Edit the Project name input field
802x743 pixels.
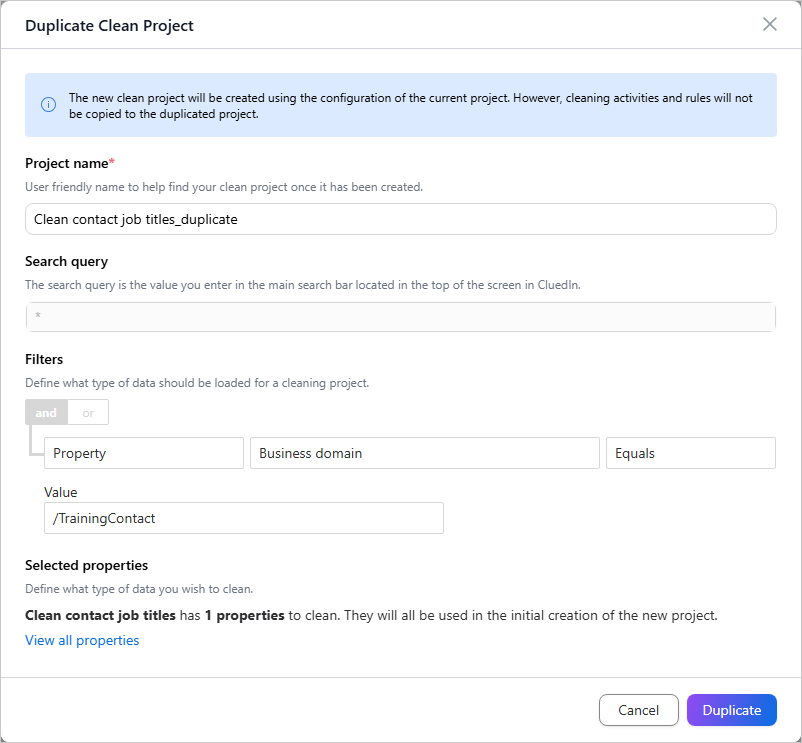[400, 219]
